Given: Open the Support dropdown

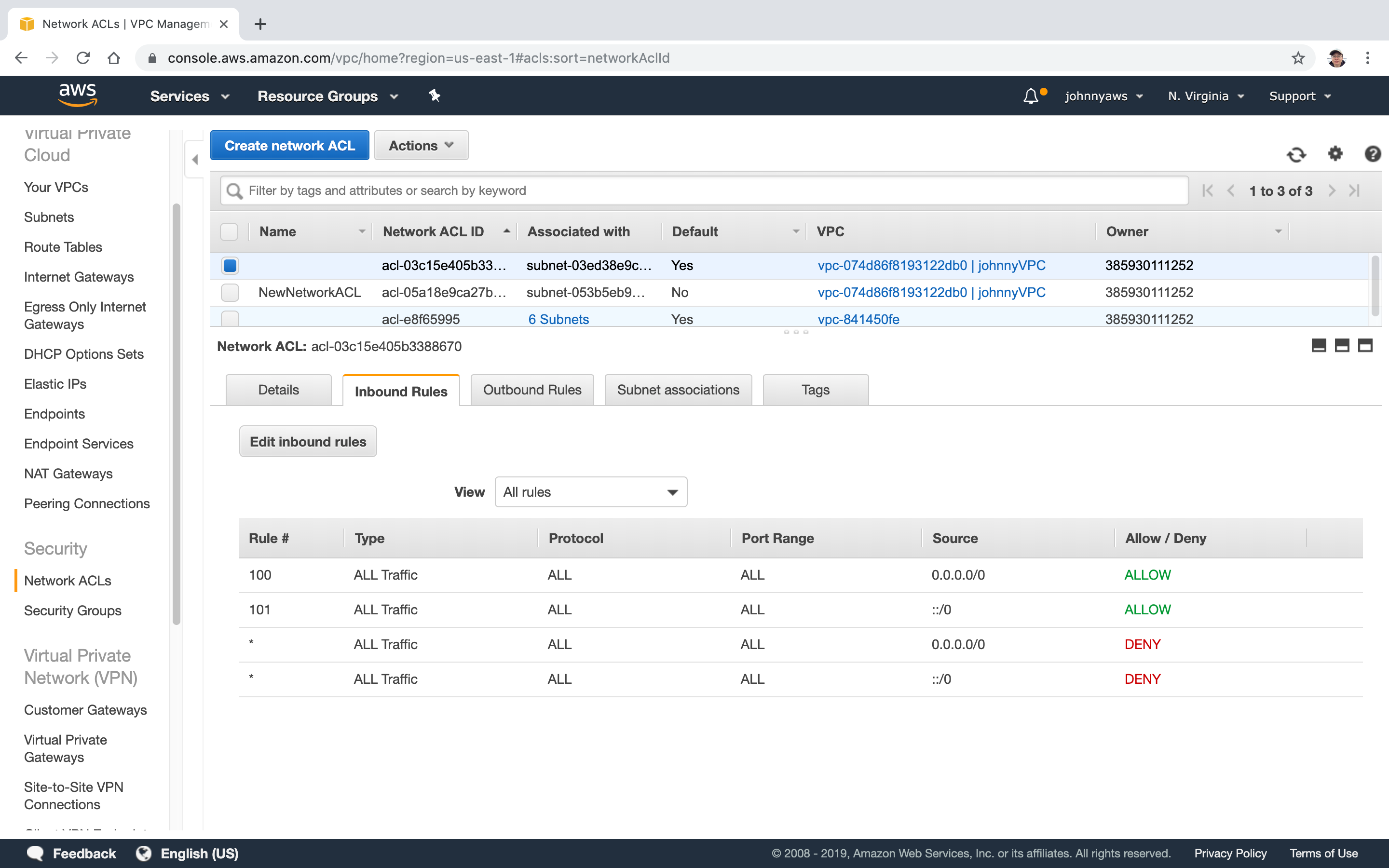Looking at the screenshot, I should pyautogui.click(x=1300, y=96).
